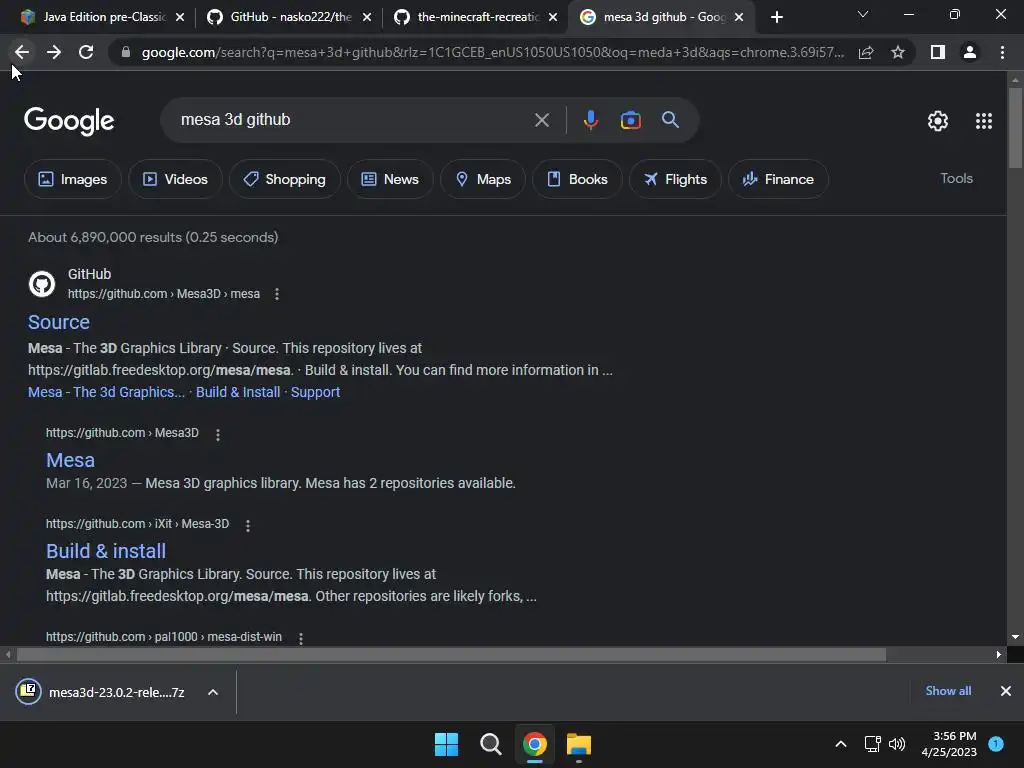Open the tab search dropdown arrow

[863, 14]
